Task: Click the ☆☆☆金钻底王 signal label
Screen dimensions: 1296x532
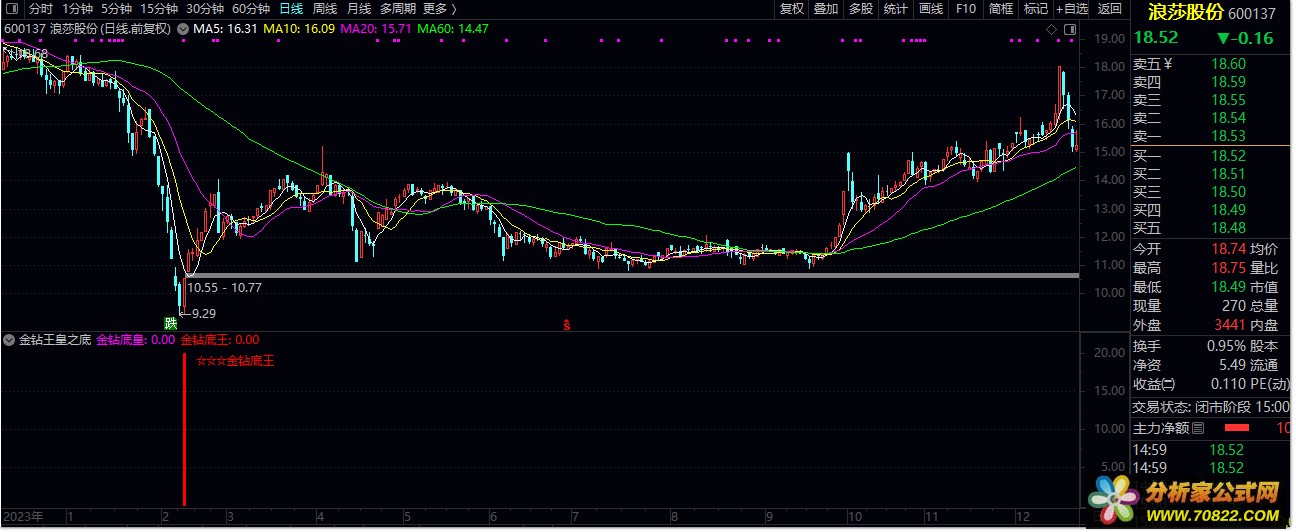Action: click(235, 360)
